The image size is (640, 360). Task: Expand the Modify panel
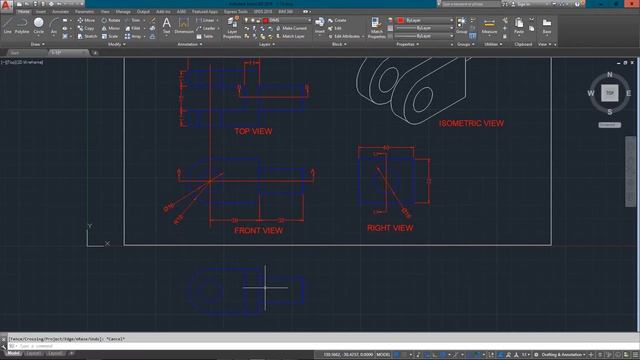[116, 44]
